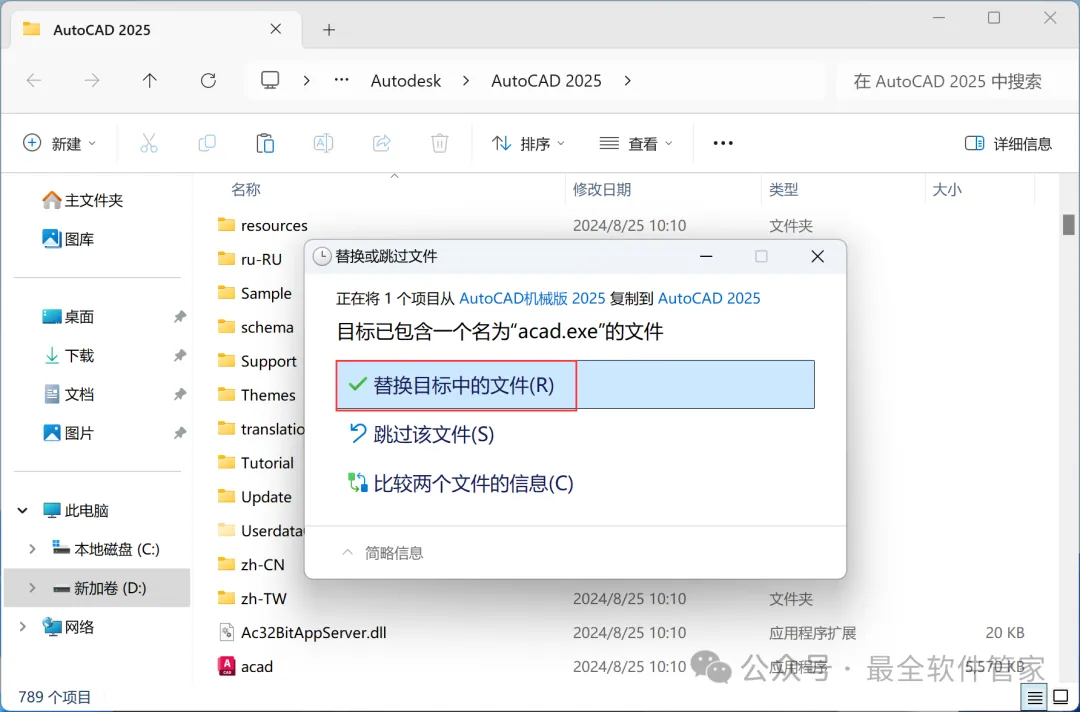
Task: Click the Copy icon in toolbar
Action: point(207,143)
